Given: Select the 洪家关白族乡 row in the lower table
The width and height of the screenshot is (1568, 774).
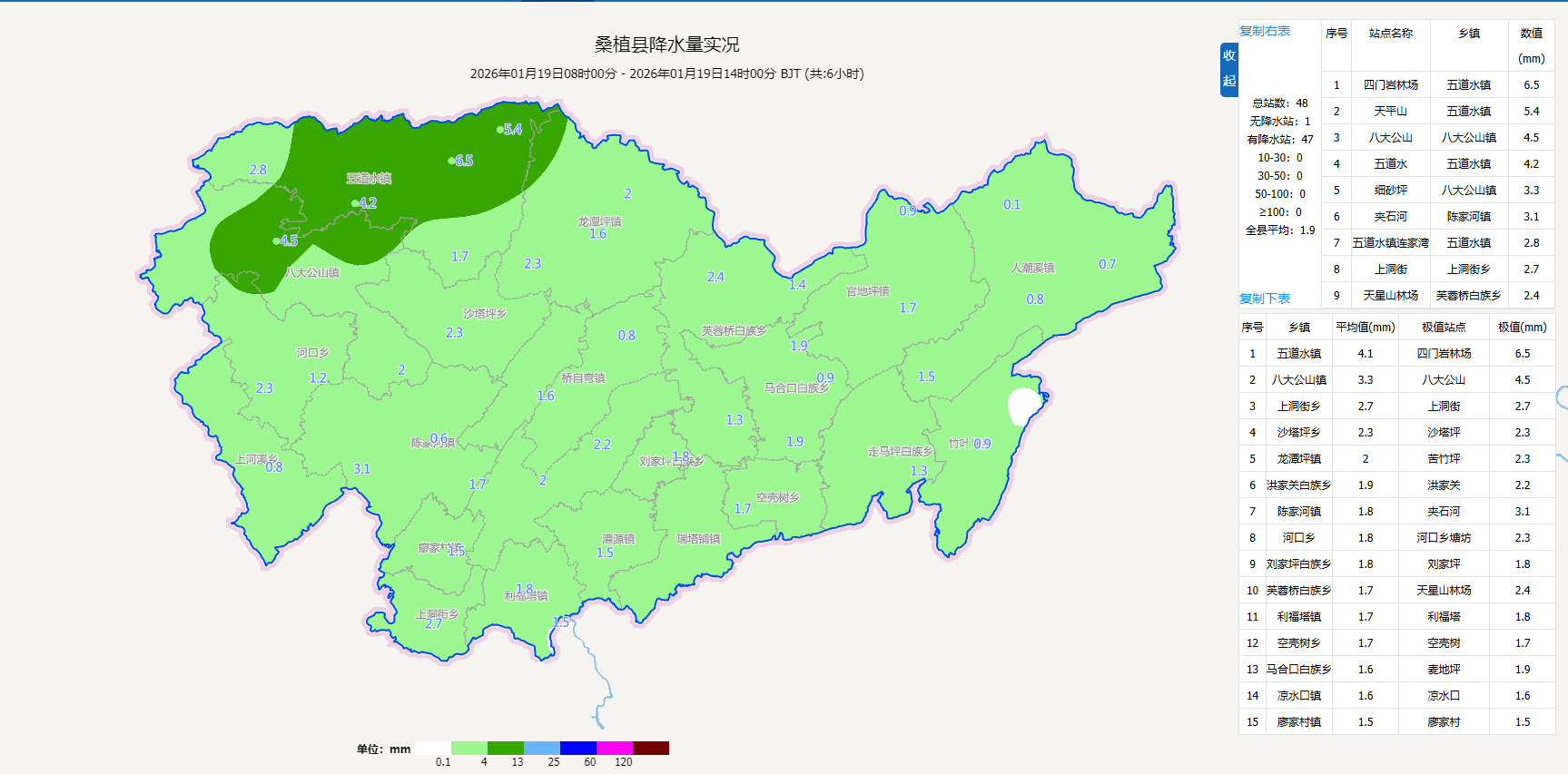Looking at the screenshot, I should click(1298, 485).
